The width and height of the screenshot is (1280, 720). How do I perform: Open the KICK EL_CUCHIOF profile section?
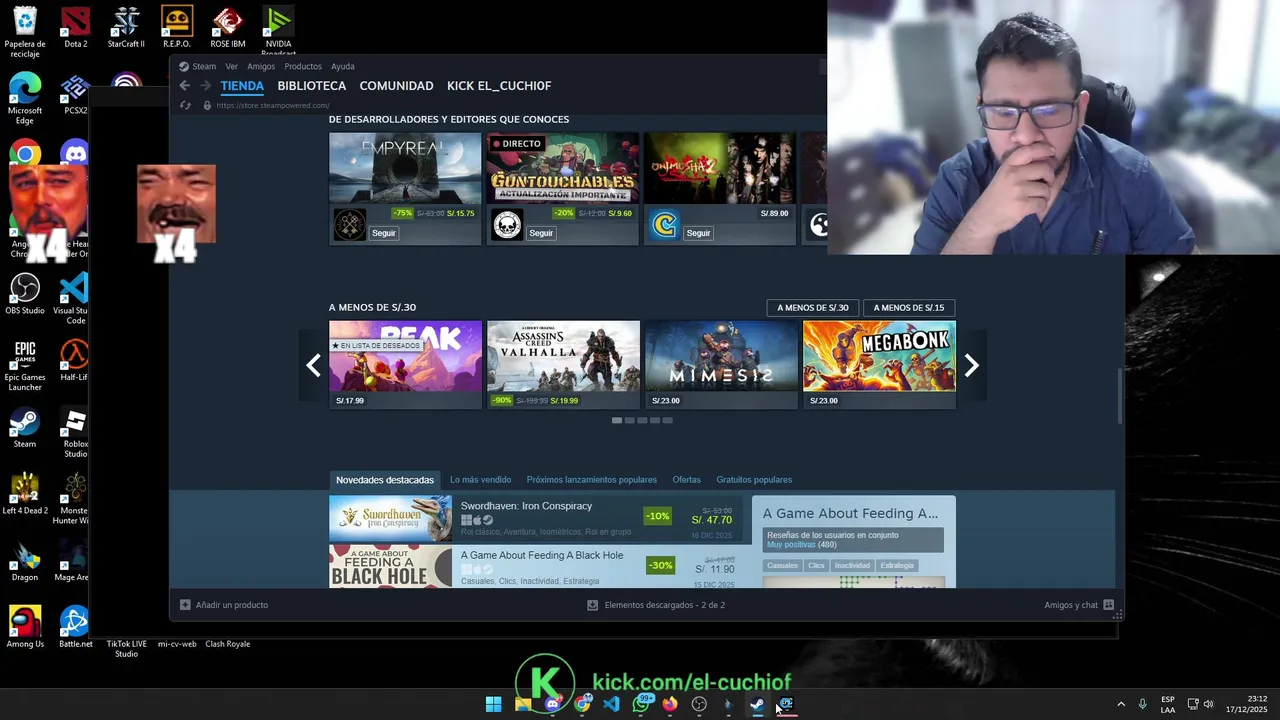499,86
